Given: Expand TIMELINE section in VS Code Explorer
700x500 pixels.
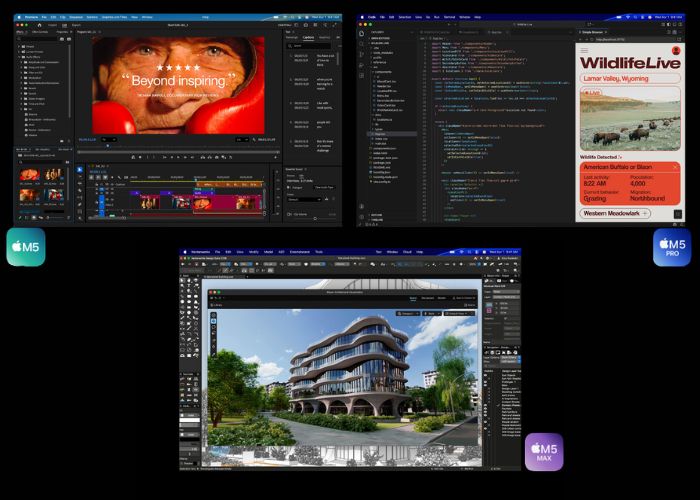Looking at the screenshot, I should pyautogui.click(x=376, y=220).
